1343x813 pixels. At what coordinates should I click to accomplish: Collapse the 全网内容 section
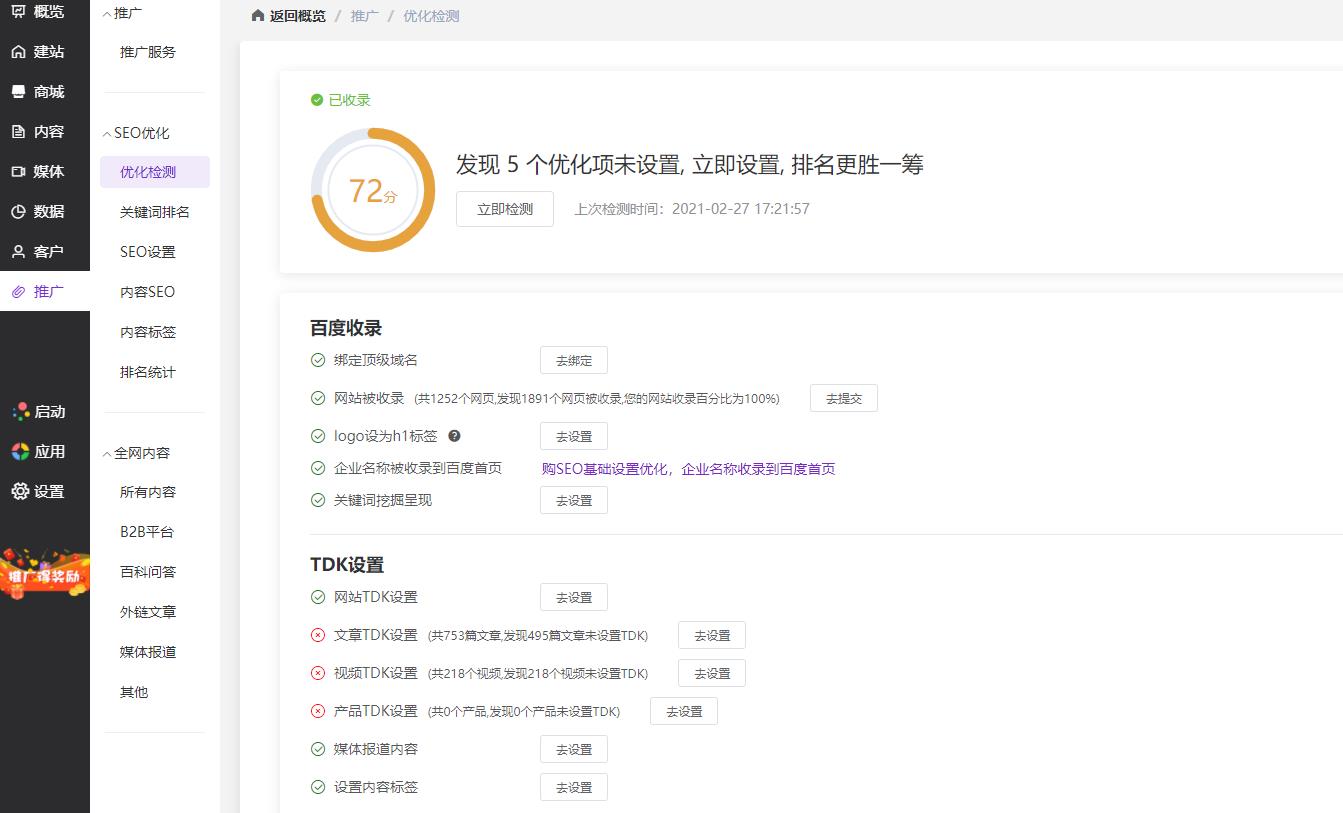click(107, 452)
